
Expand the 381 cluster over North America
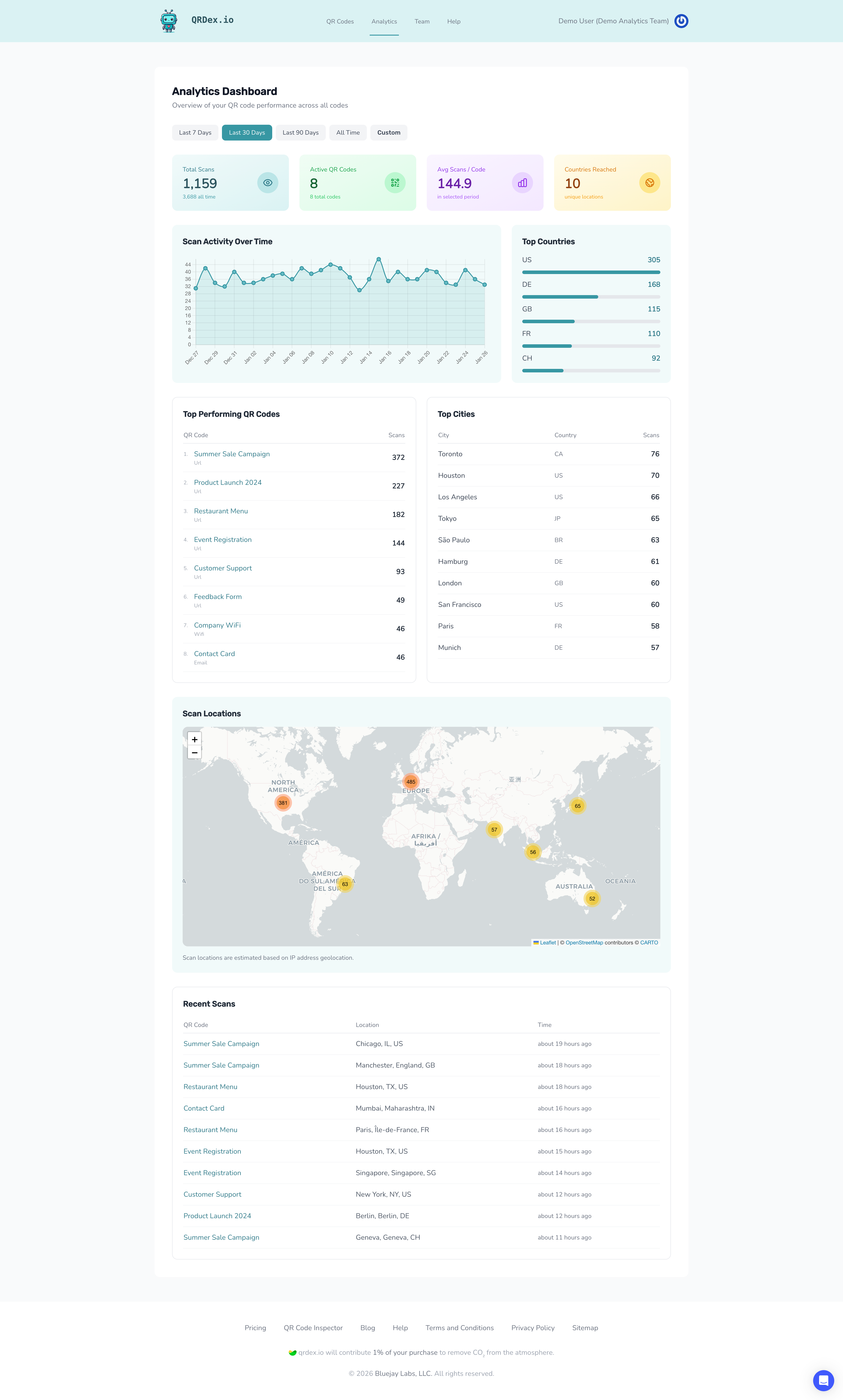283,803
